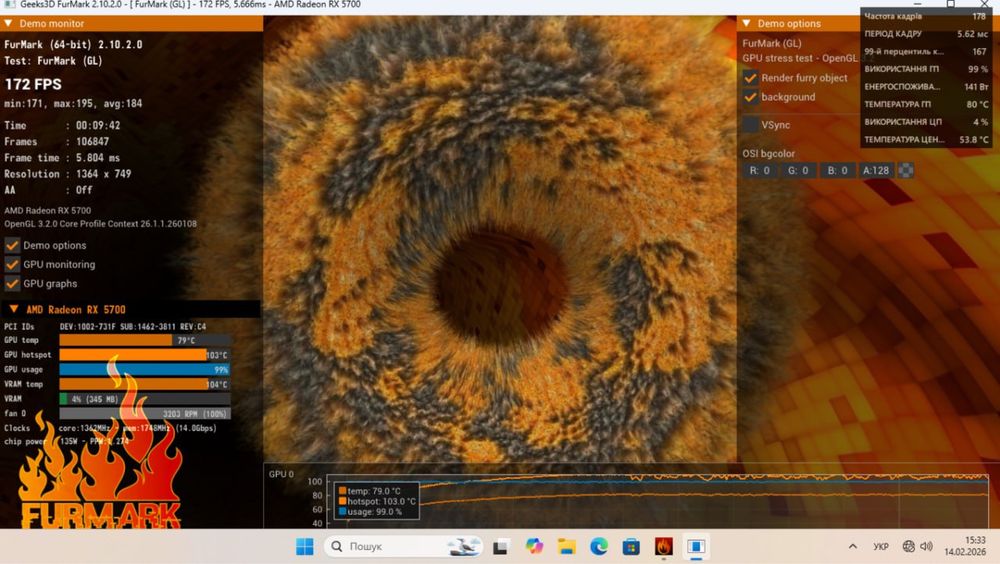Launch Copilot from the taskbar
The width and height of the screenshot is (1000, 564).
(x=534, y=547)
